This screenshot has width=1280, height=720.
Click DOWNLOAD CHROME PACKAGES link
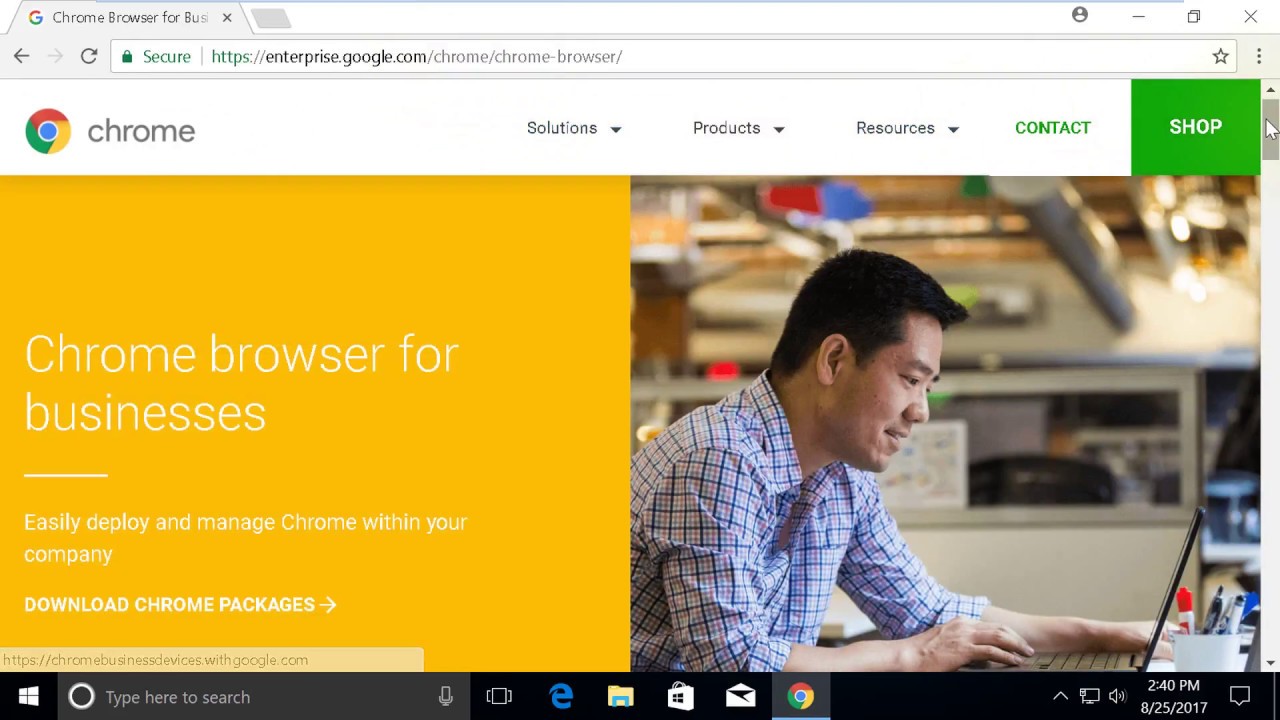pyautogui.click(x=180, y=605)
